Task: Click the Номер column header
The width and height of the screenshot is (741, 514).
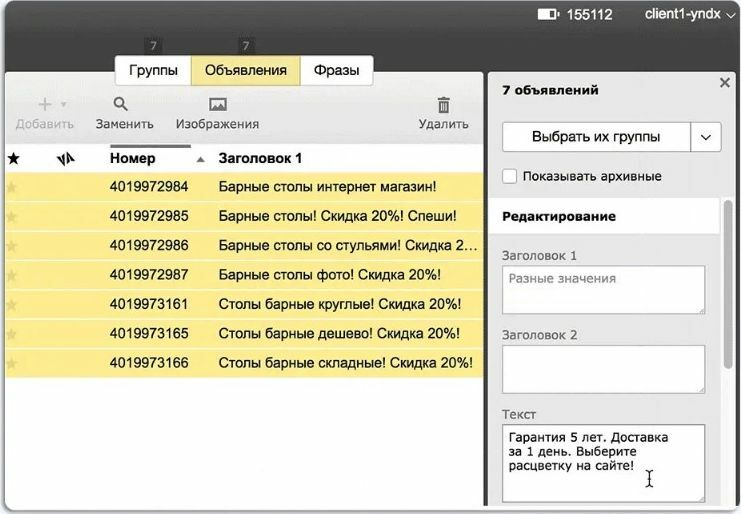Action: [x=132, y=158]
